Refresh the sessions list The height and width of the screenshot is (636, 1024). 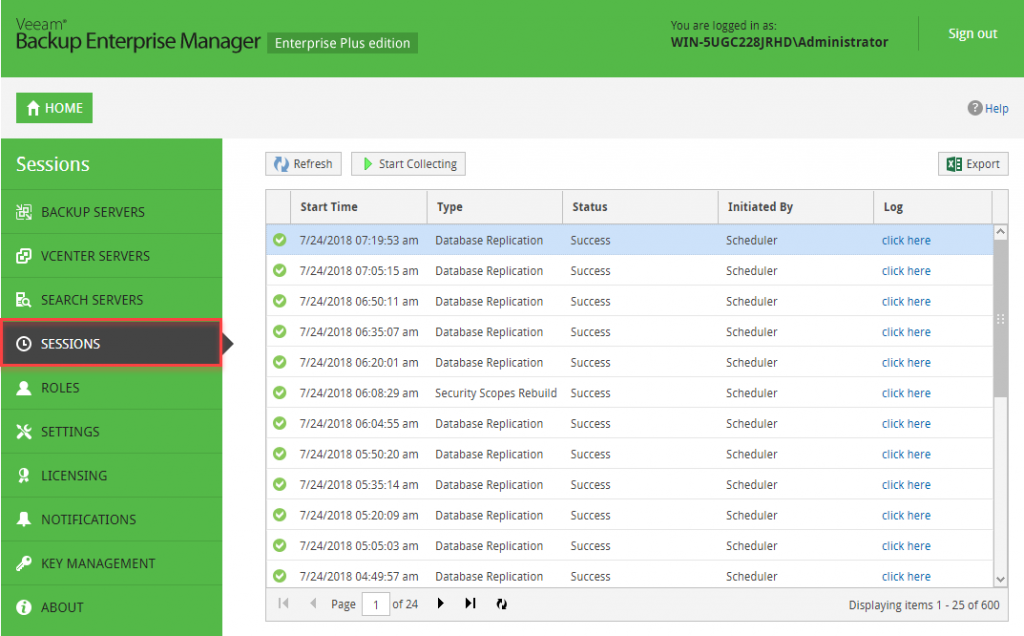coord(303,163)
